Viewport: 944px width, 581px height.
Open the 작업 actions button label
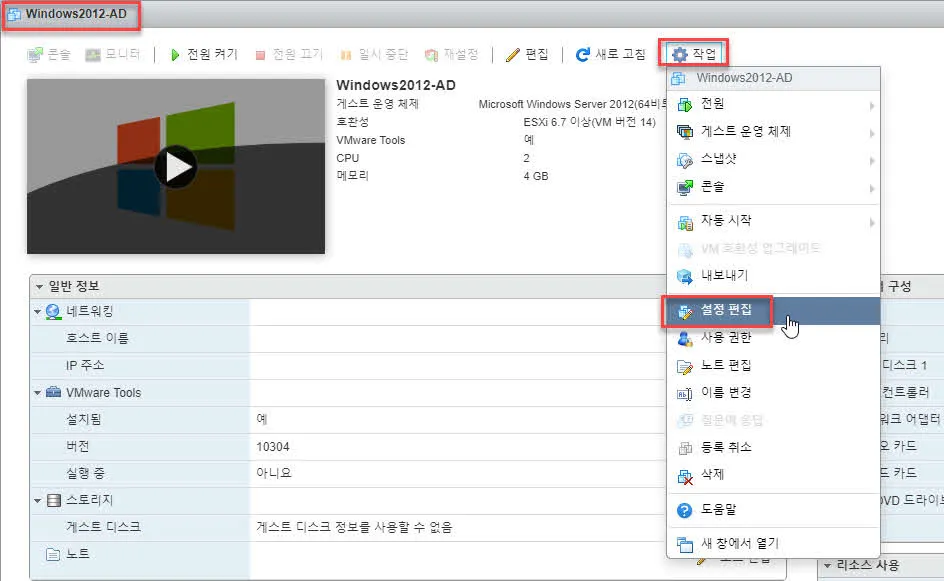pyautogui.click(x=704, y=55)
